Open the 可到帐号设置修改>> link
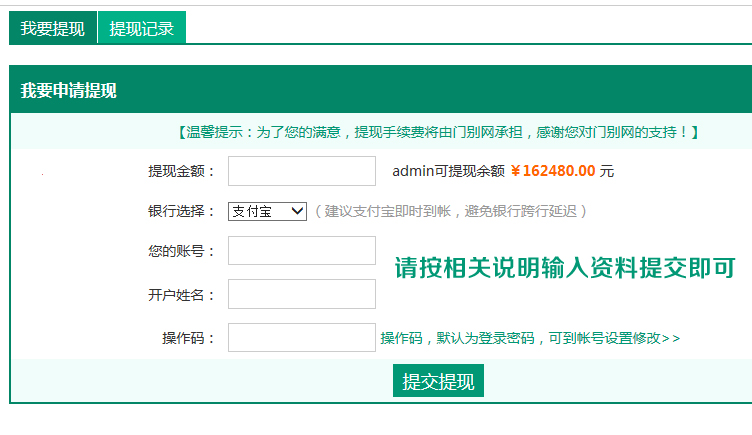This screenshot has width=752, height=435. [614, 338]
